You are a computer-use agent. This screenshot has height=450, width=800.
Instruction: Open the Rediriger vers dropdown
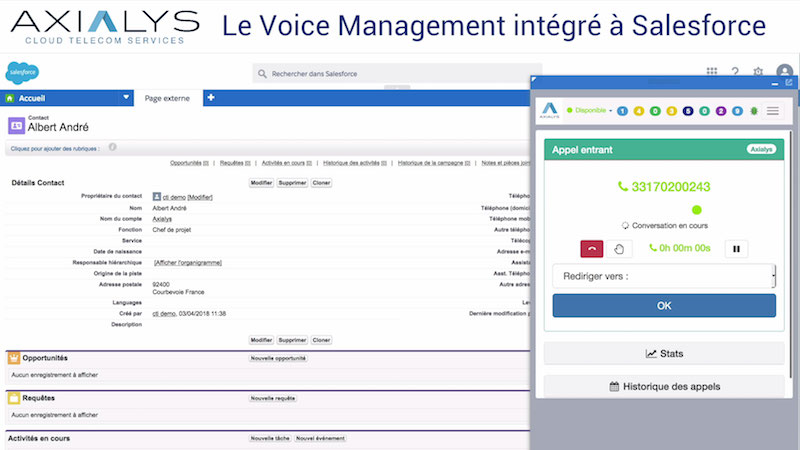pos(664,276)
